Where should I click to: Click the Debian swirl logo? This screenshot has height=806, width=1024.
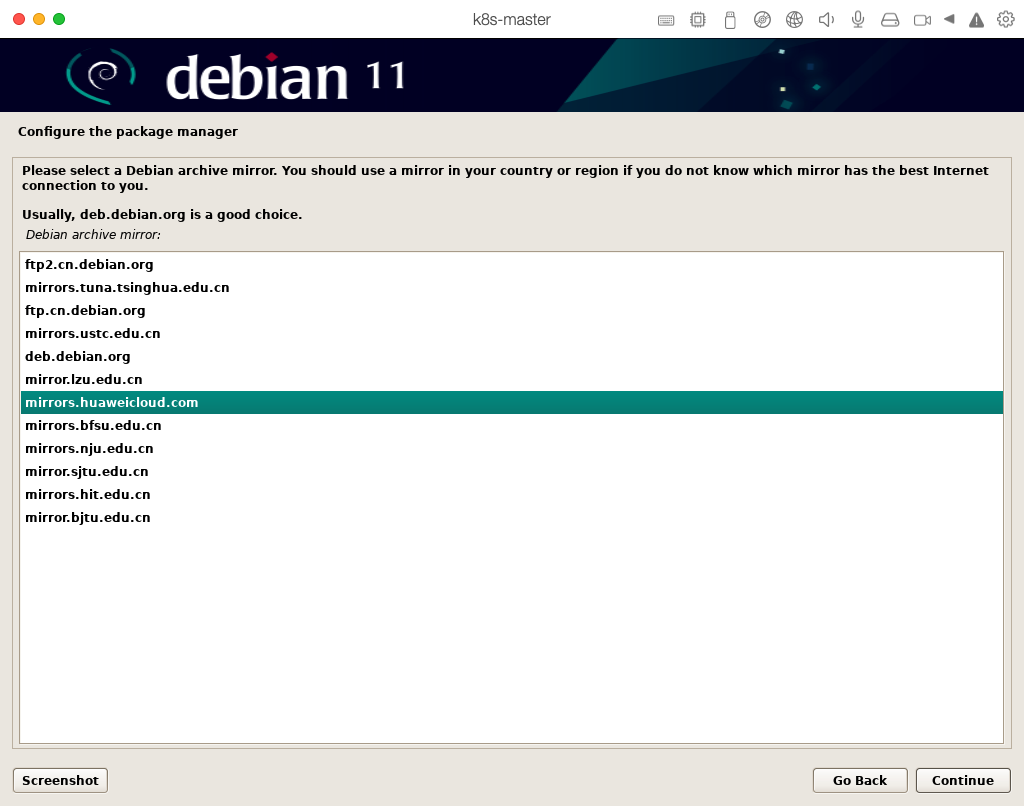(x=101, y=76)
